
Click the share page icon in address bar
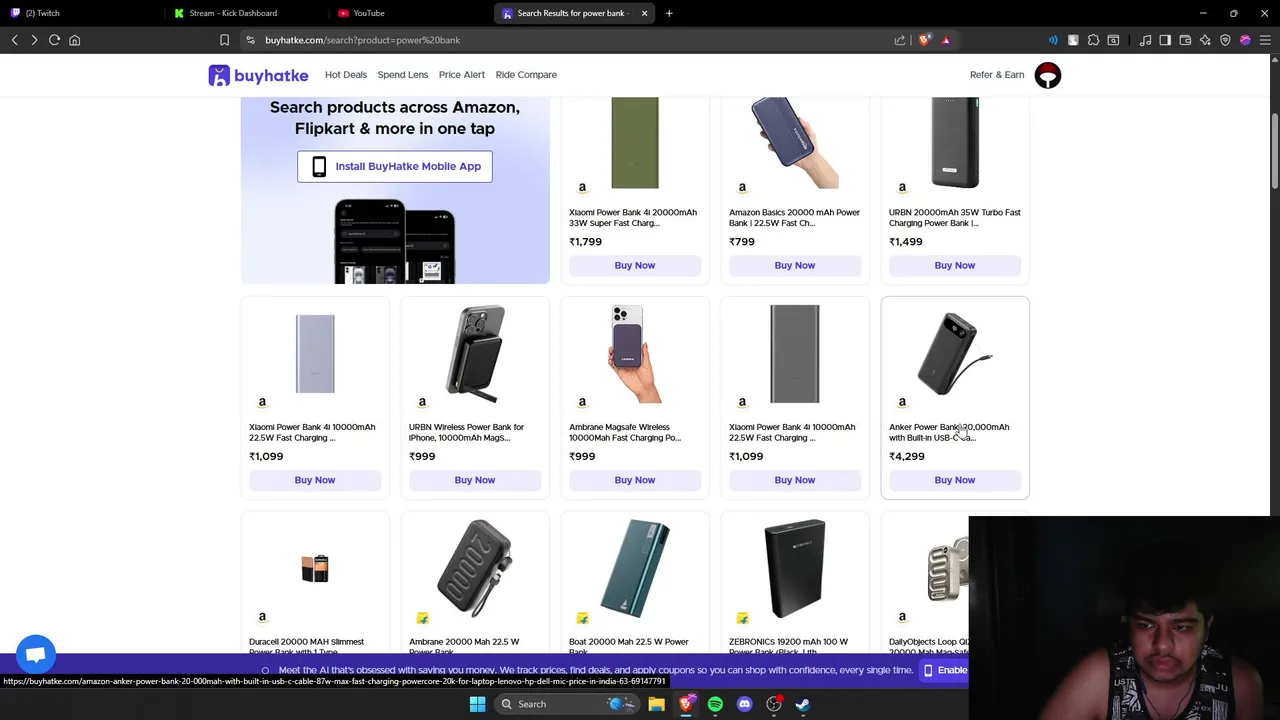[x=900, y=40]
